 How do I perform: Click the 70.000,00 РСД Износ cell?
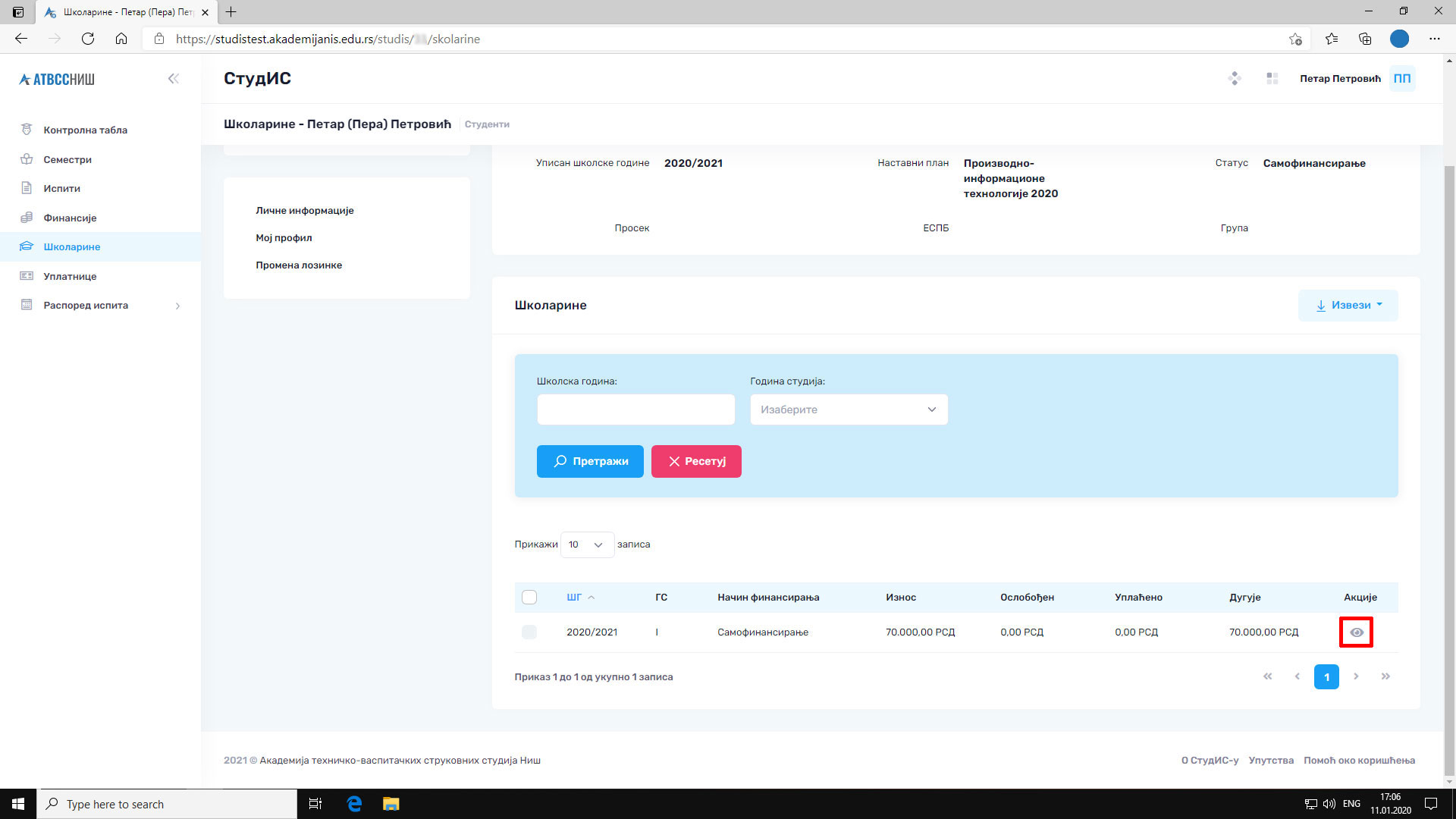[920, 632]
